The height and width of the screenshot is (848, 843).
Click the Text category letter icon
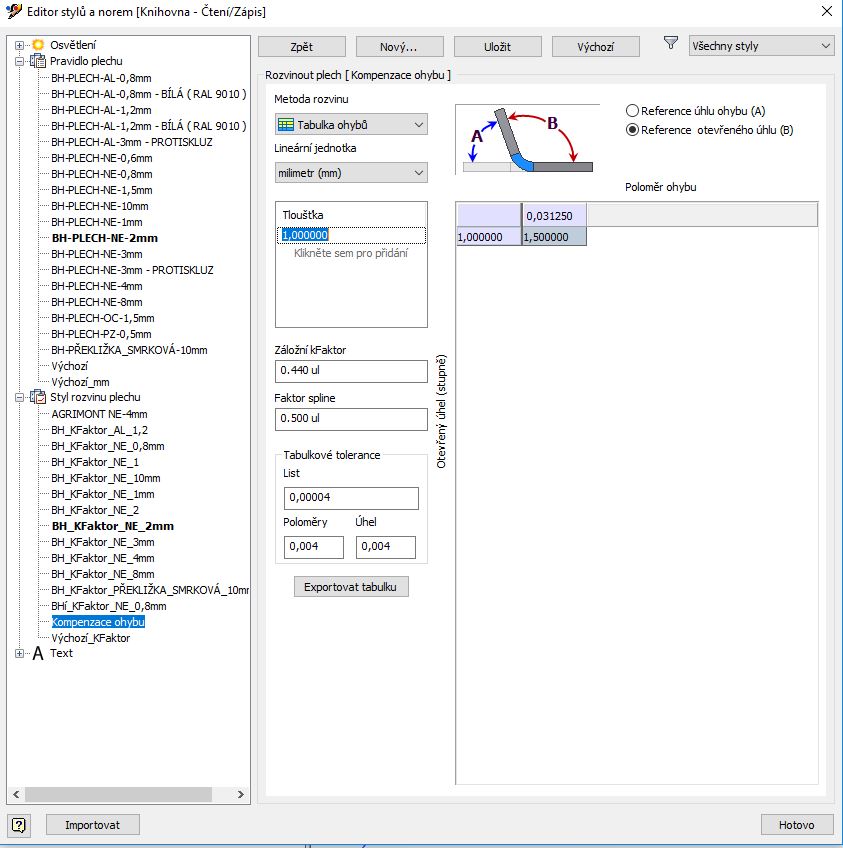pos(38,653)
